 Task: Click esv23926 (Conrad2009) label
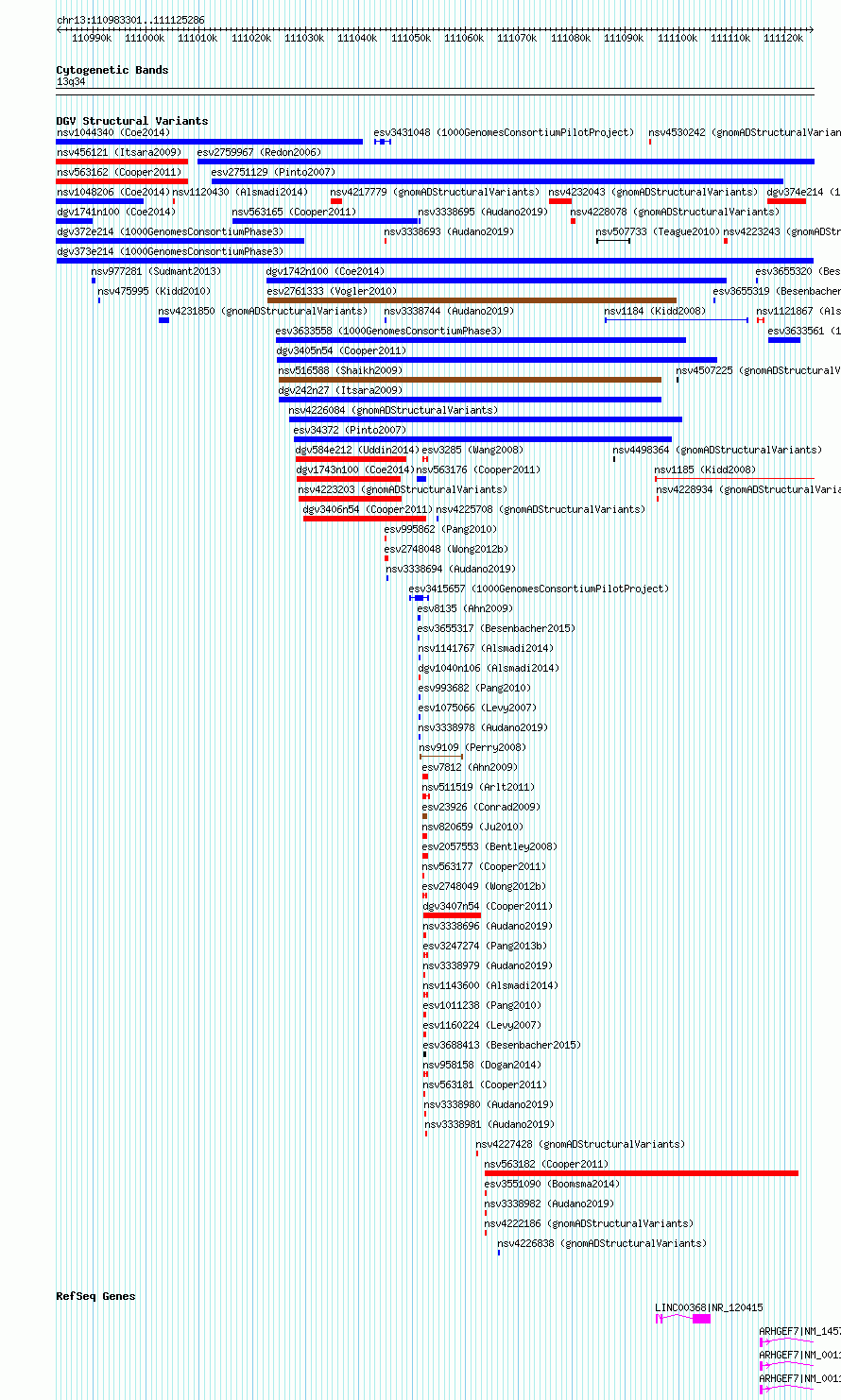[x=482, y=807]
